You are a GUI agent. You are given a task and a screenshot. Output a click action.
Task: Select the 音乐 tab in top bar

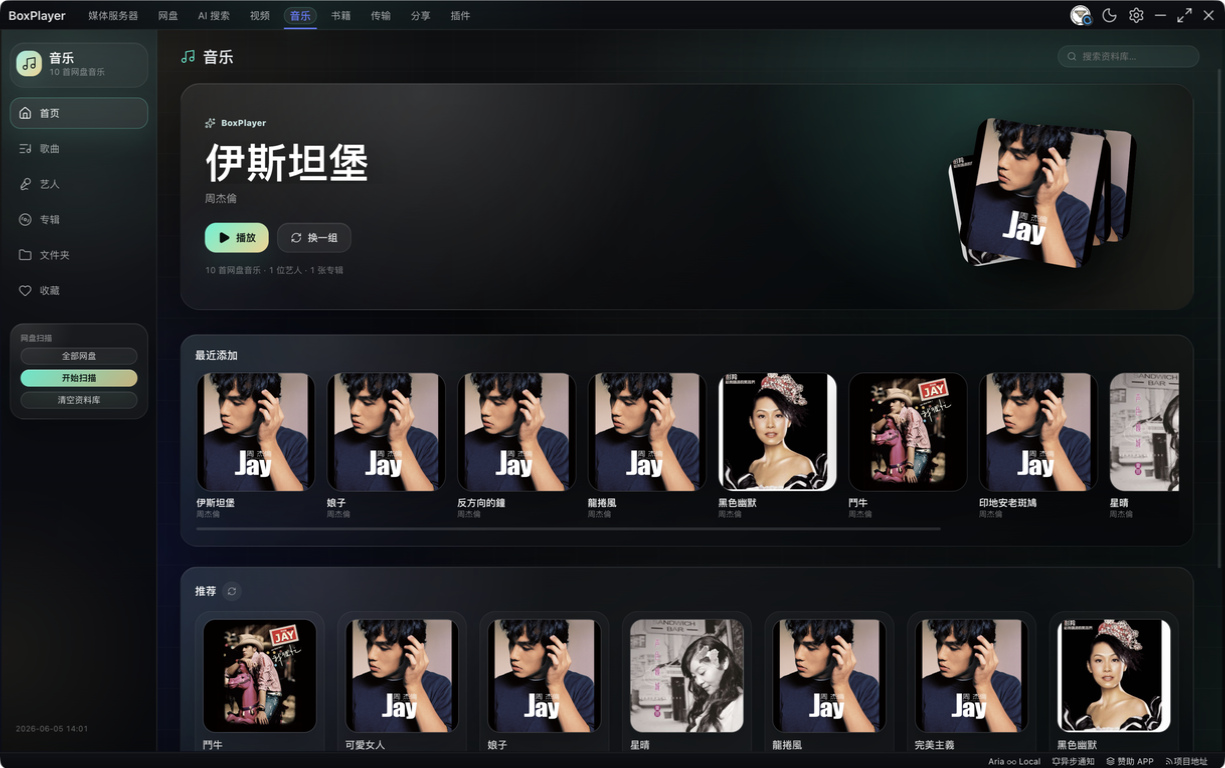[x=300, y=16]
